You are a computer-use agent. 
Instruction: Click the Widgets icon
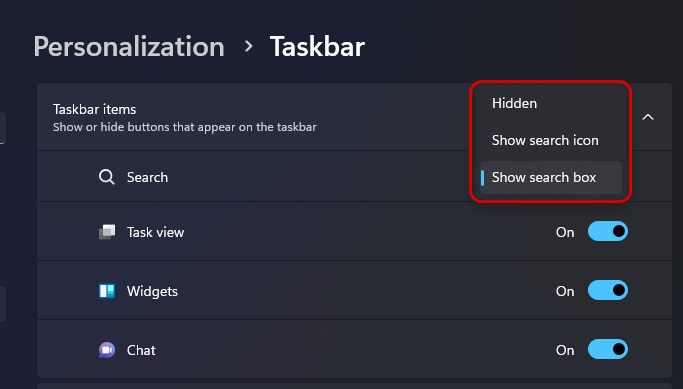point(107,291)
